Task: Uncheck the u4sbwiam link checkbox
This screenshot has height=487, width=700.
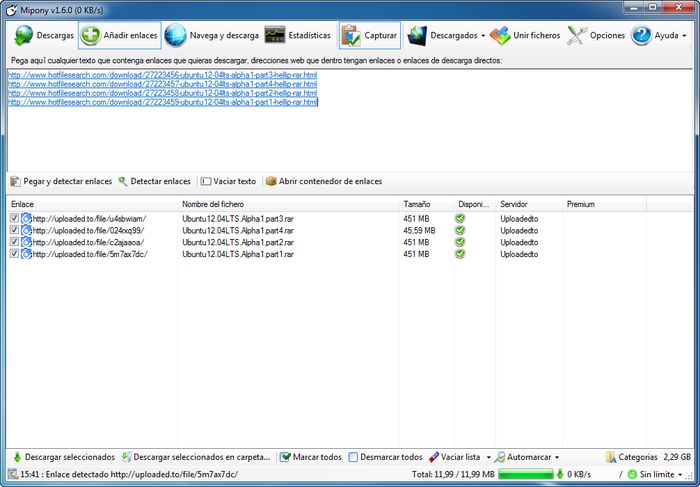Action: click(x=14, y=218)
